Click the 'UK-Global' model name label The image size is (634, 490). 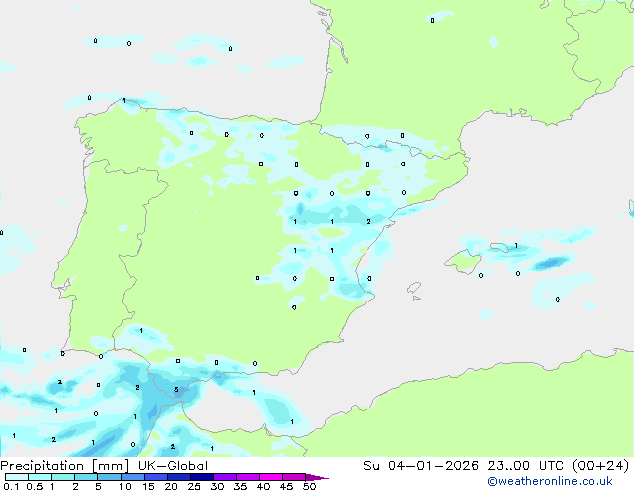pyautogui.click(x=173, y=466)
